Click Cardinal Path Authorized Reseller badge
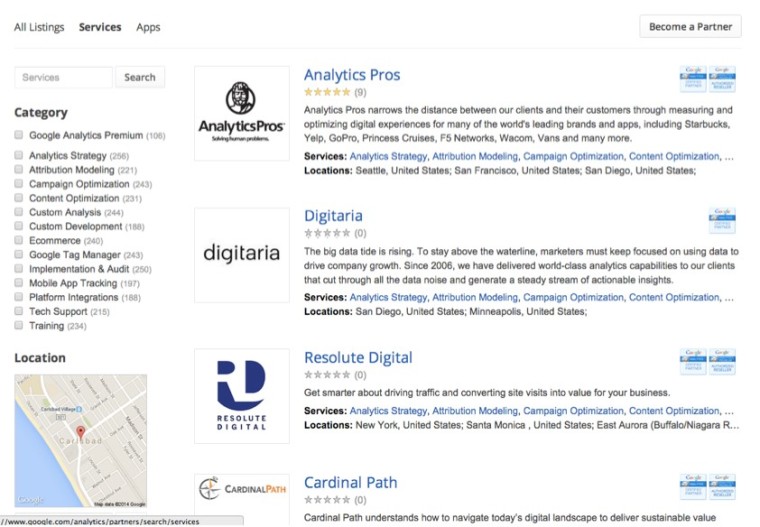Image resolution: width=760 pixels, height=527 pixels. pos(722,487)
